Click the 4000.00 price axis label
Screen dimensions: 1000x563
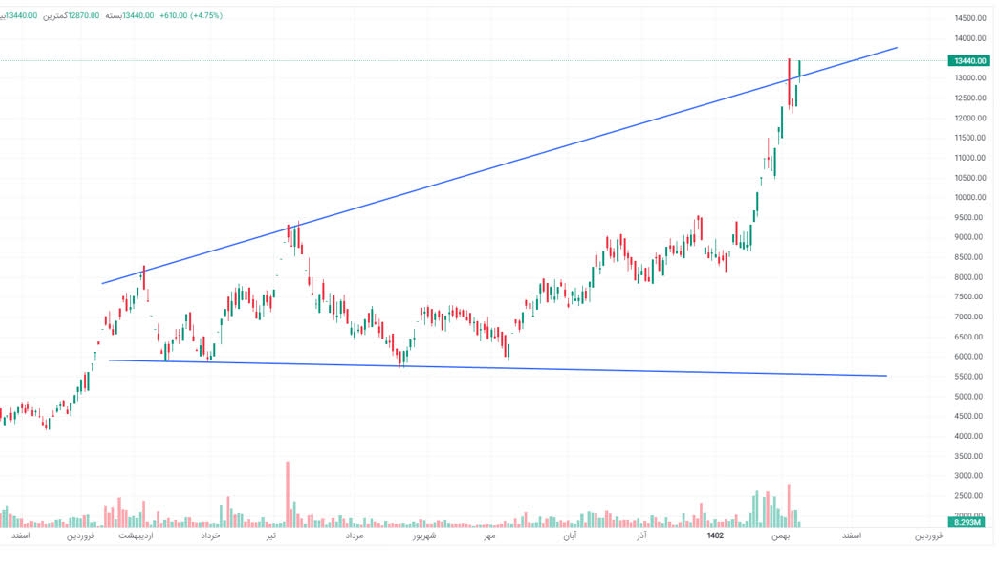(970, 436)
